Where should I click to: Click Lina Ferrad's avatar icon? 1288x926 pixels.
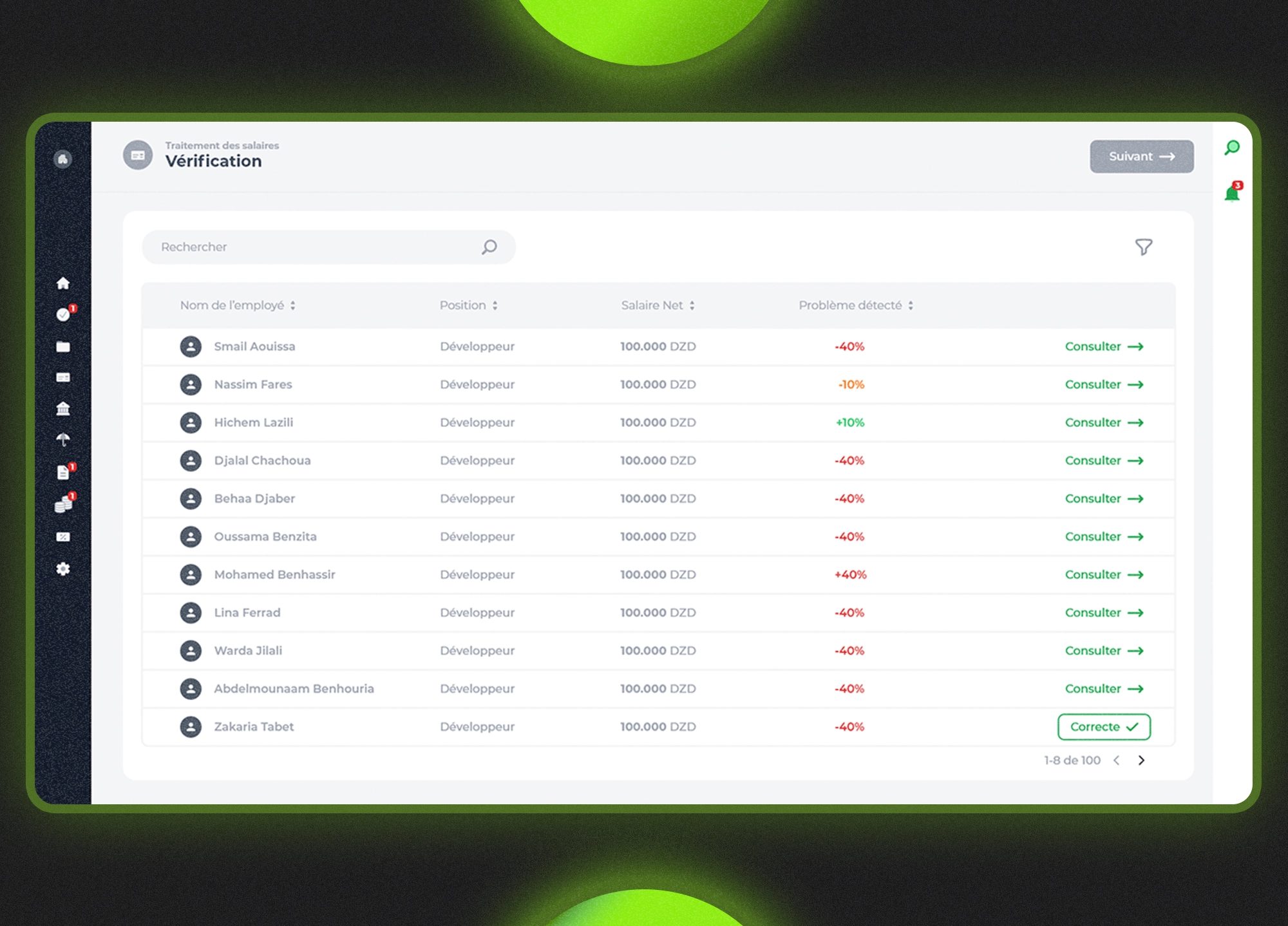coord(191,612)
